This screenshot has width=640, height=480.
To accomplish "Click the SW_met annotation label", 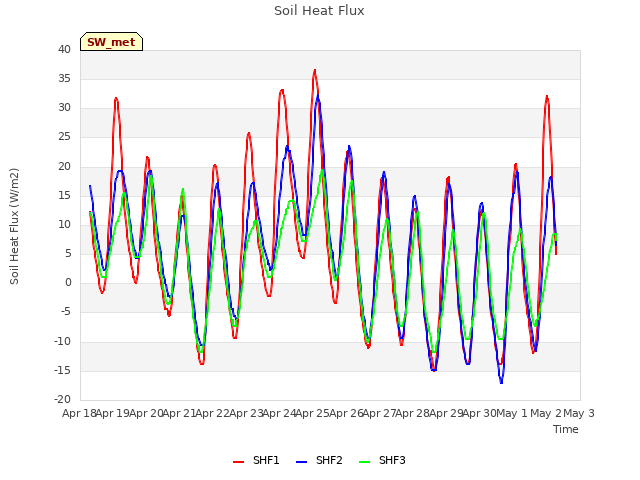I will click(111, 42).
